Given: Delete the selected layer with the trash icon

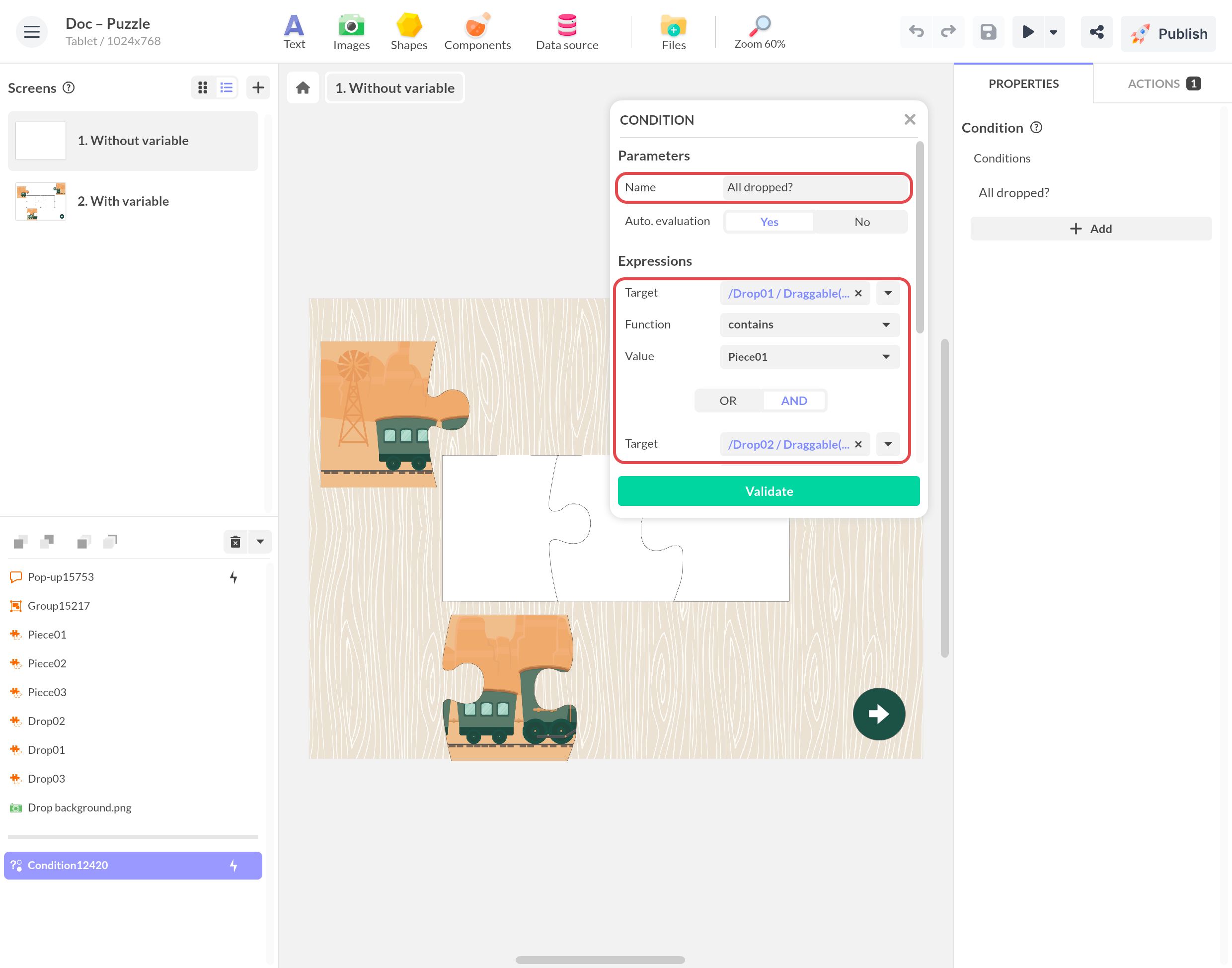Looking at the screenshot, I should [x=235, y=542].
